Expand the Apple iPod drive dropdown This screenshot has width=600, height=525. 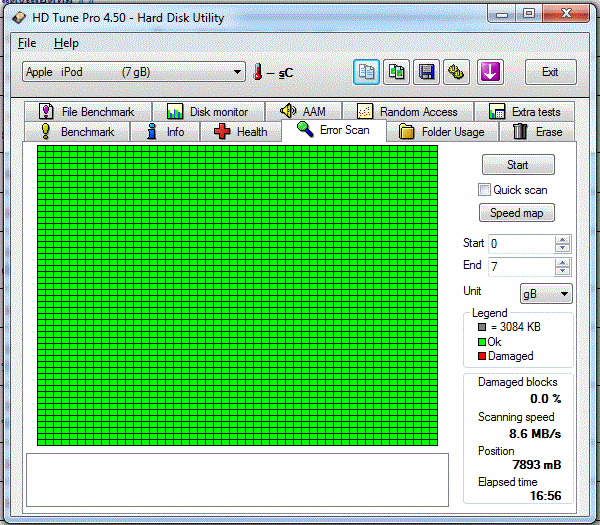(237, 72)
